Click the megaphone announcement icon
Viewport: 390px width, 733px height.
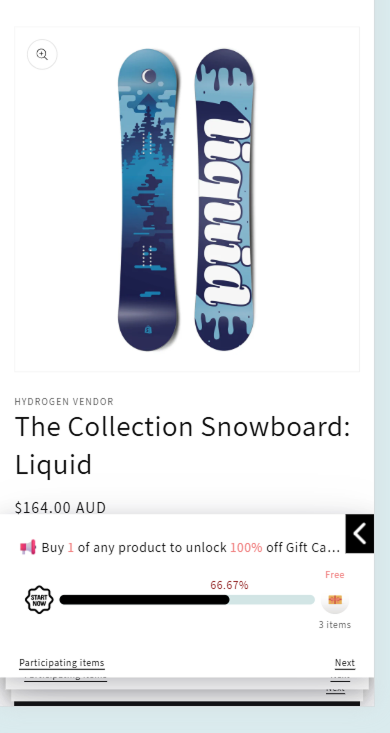tap(28, 547)
